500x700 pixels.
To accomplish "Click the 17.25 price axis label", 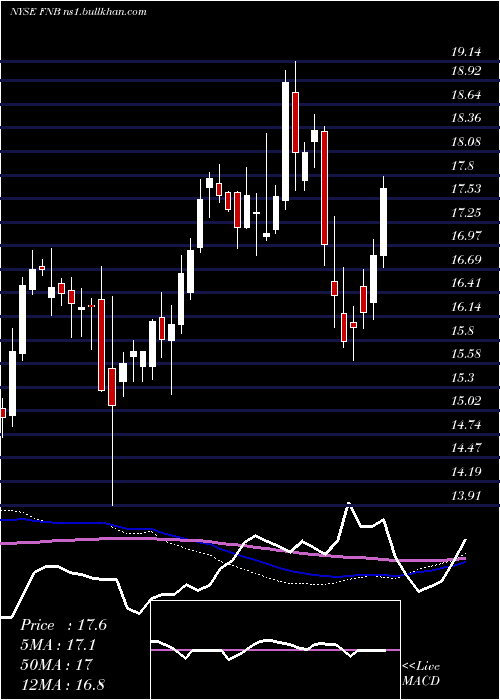I will [x=466, y=212].
